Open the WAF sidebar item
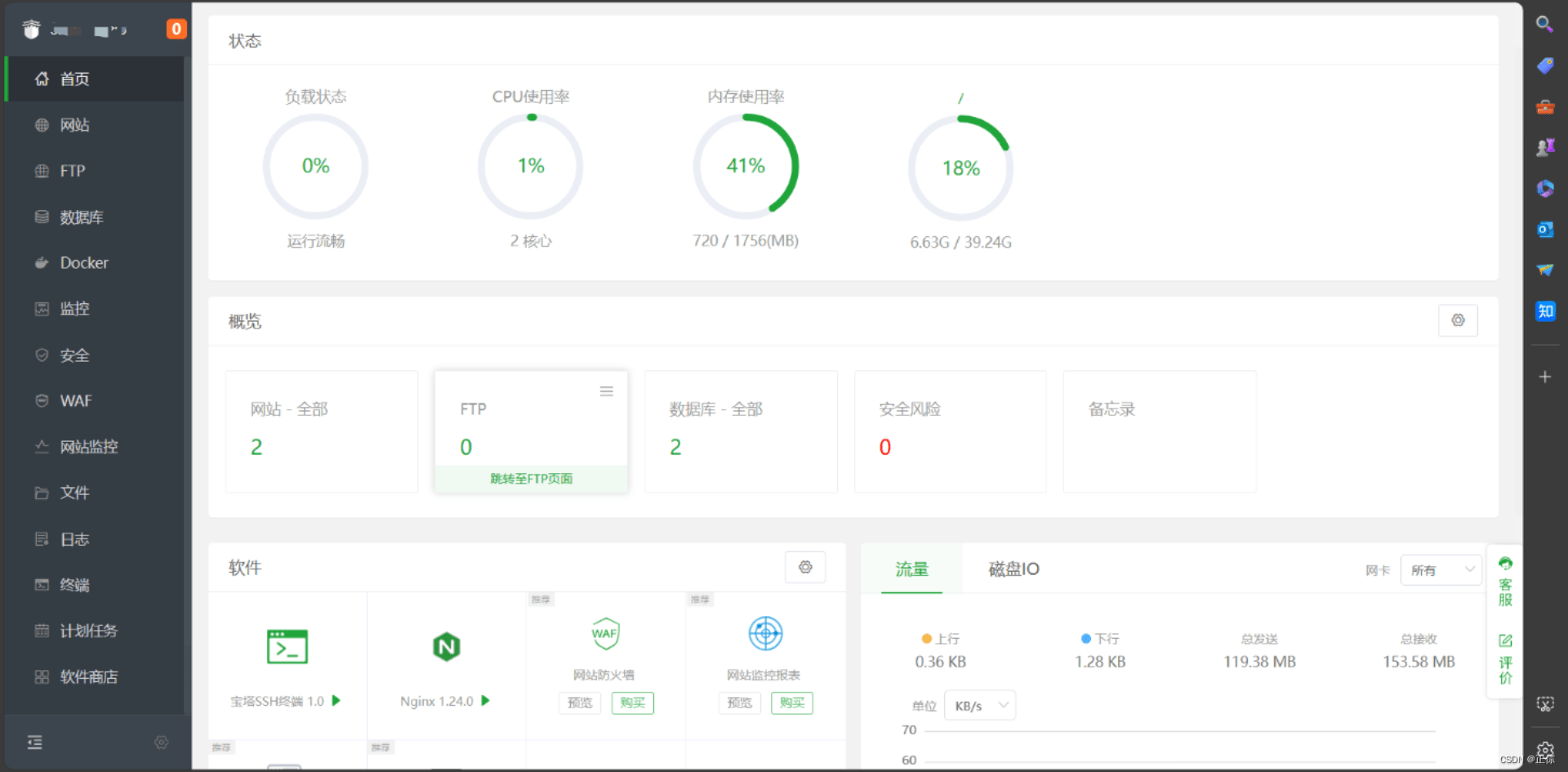Image resolution: width=1568 pixels, height=772 pixels. pyautogui.click(x=75, y=401)
